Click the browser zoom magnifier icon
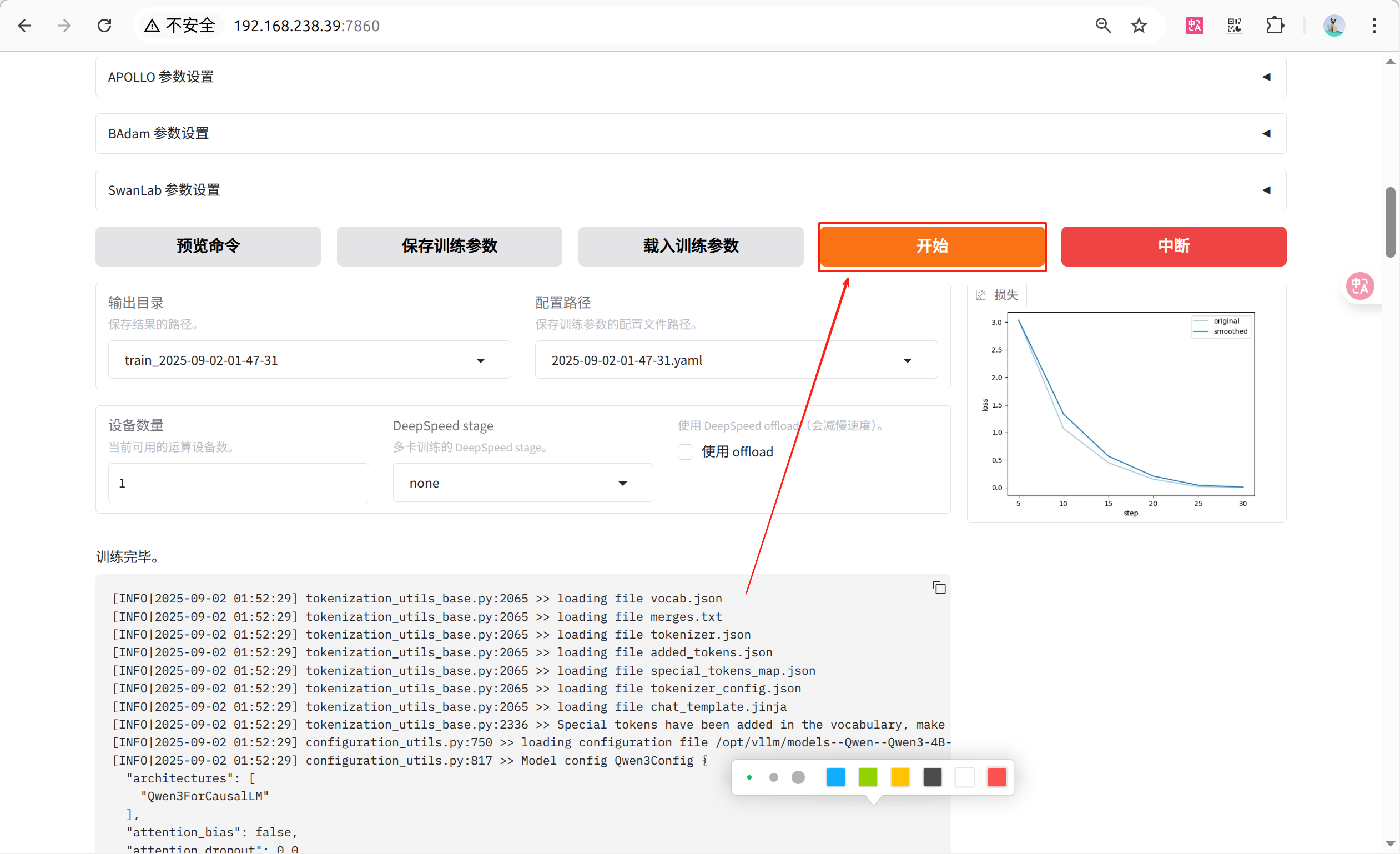 click(1102, 26)
